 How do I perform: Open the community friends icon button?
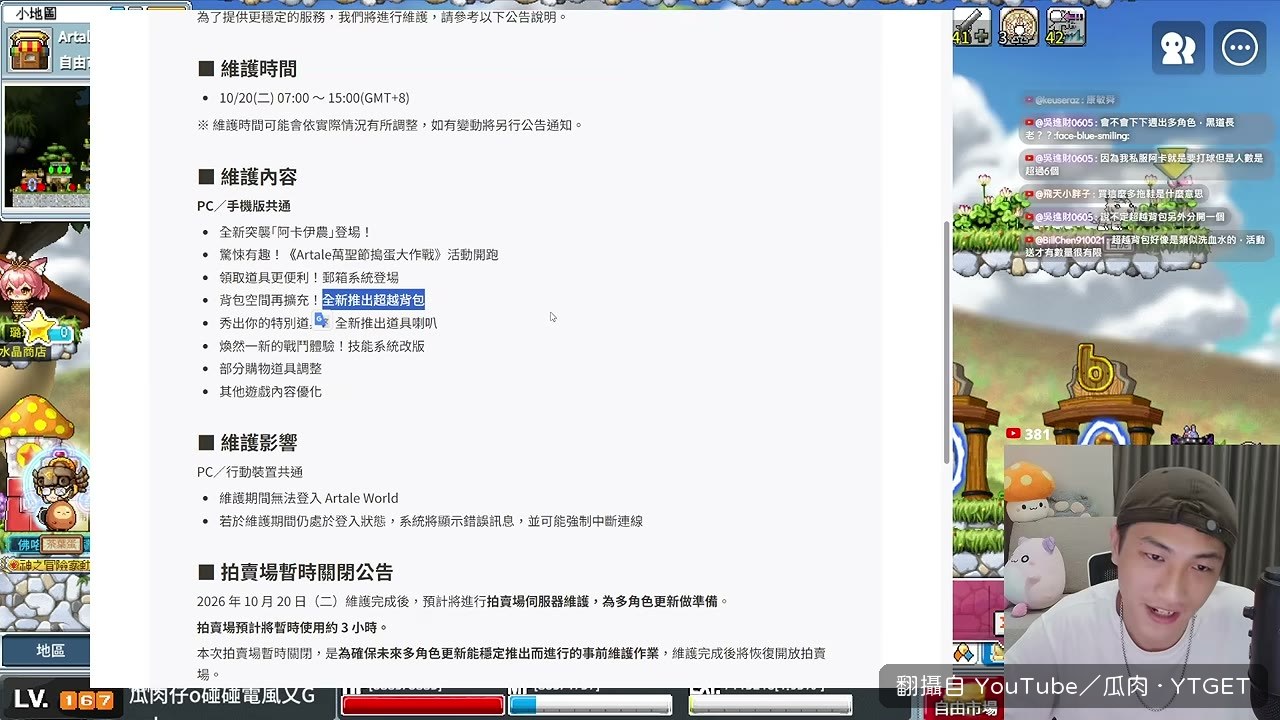(1178, 47)
